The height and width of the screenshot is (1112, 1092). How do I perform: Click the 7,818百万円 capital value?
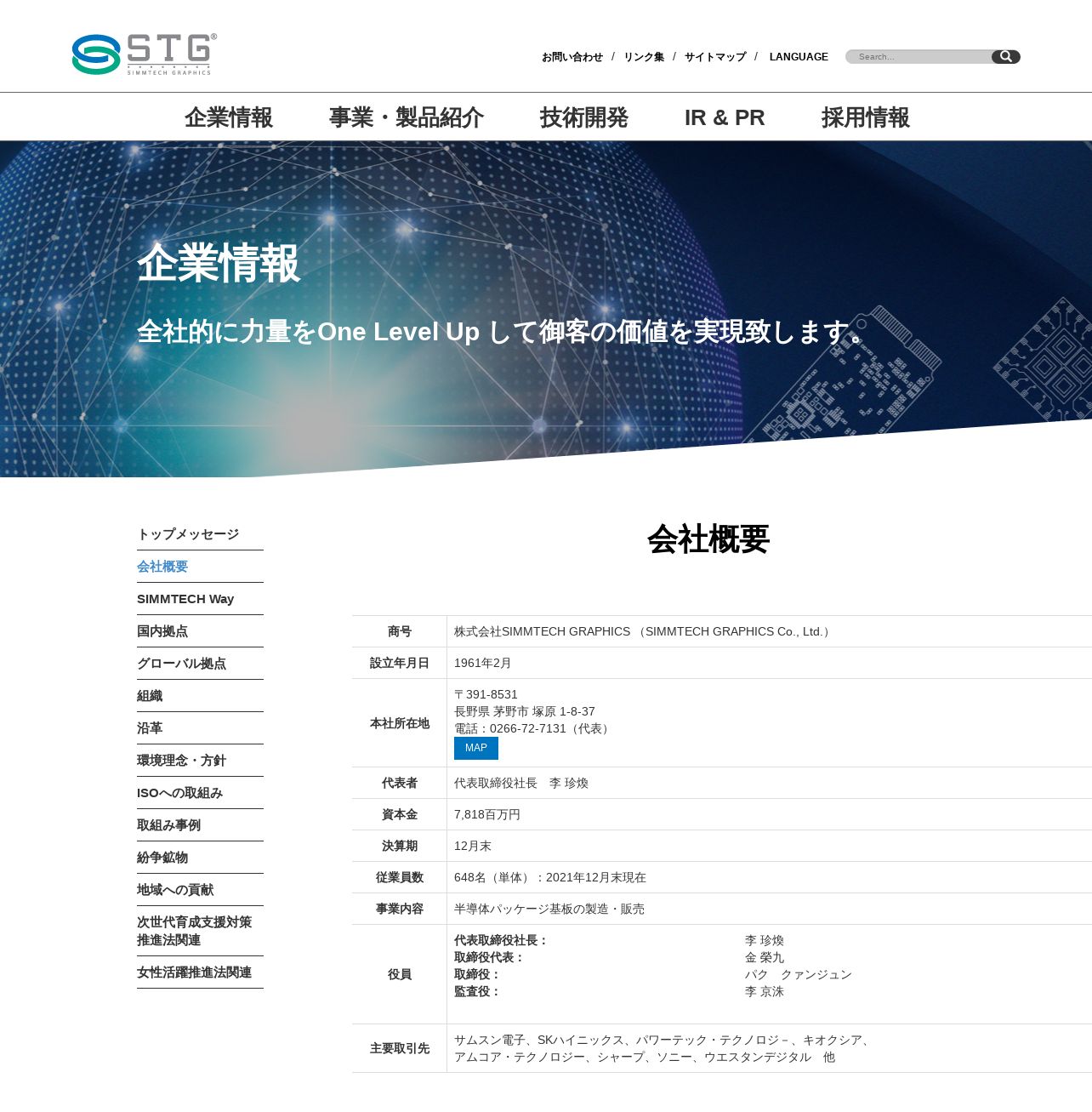pos(487,814)
